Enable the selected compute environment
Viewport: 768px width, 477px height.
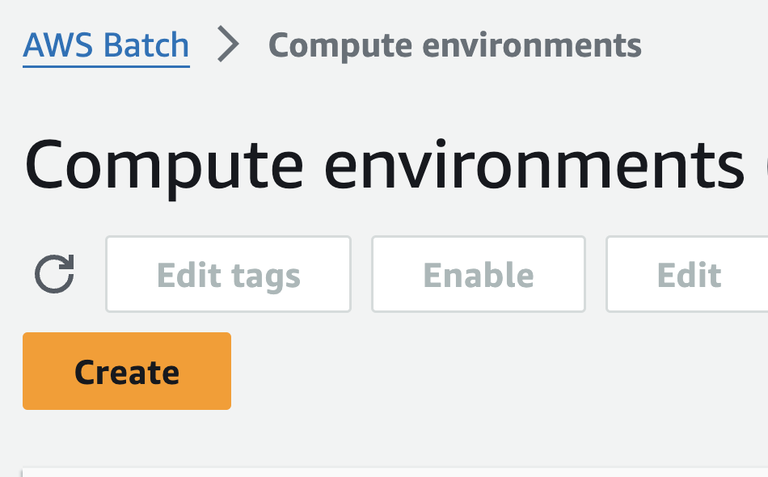coord(478,274)
